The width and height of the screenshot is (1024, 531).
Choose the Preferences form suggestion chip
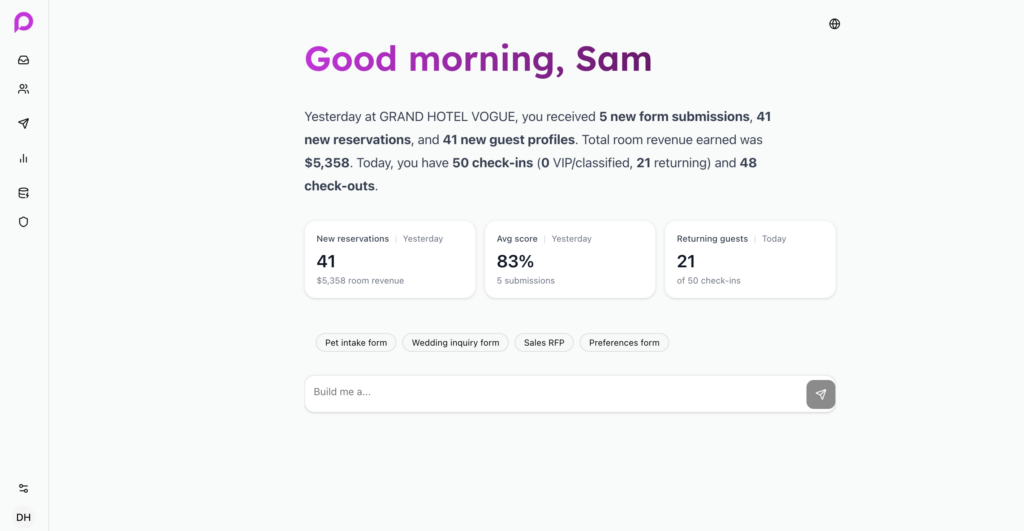624,342
